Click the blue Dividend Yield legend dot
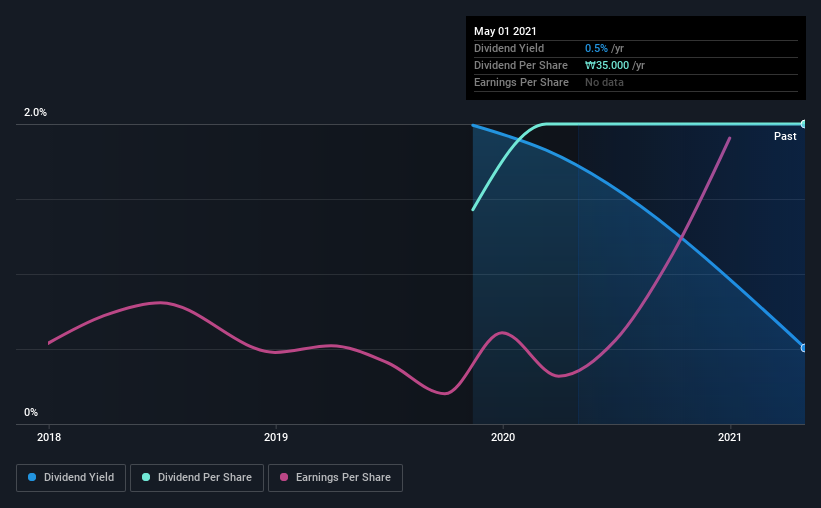 [32, 477]
